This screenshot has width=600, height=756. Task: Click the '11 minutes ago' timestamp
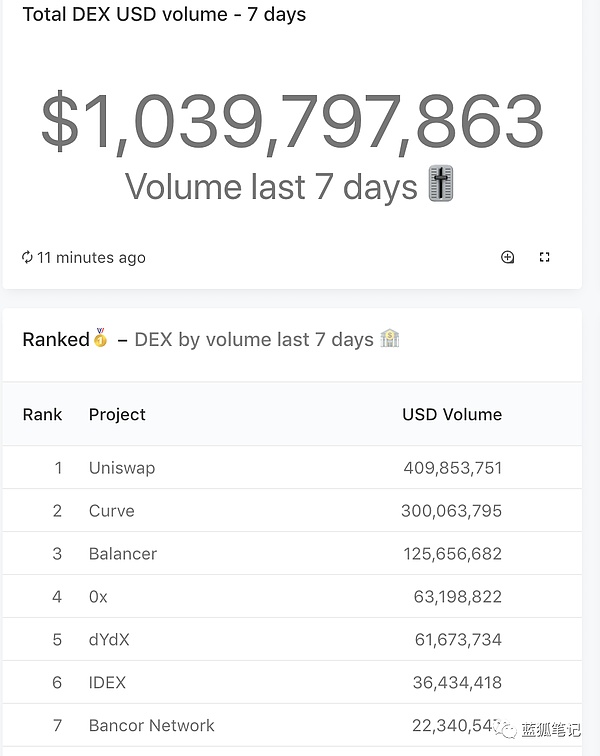(x=91, y=258)
